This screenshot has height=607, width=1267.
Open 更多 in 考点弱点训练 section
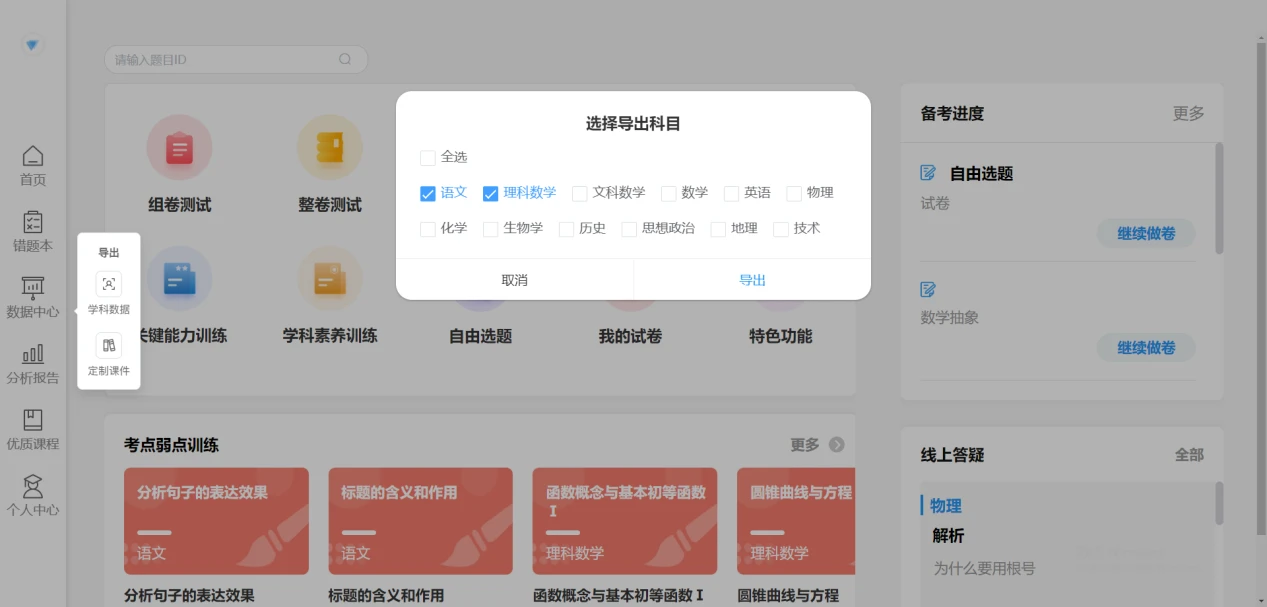[x=804, y=445]
